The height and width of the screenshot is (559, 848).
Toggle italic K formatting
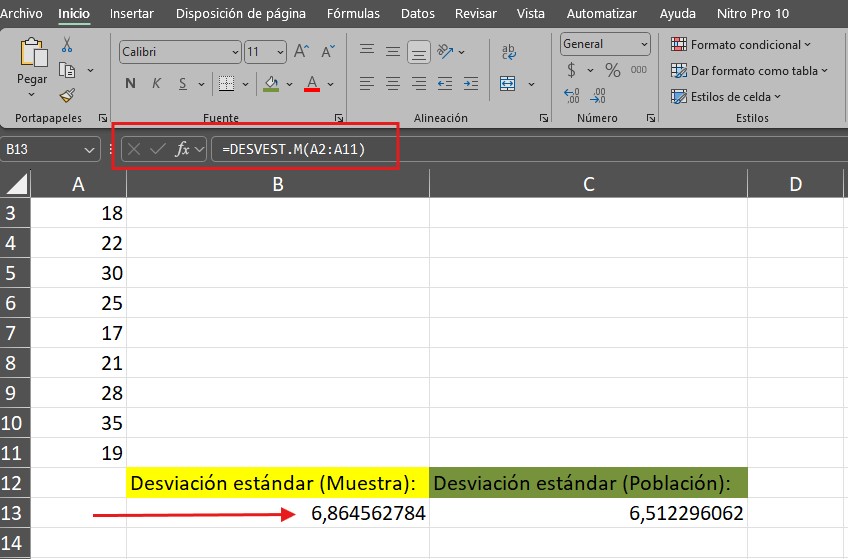click(x=156, y=84)
